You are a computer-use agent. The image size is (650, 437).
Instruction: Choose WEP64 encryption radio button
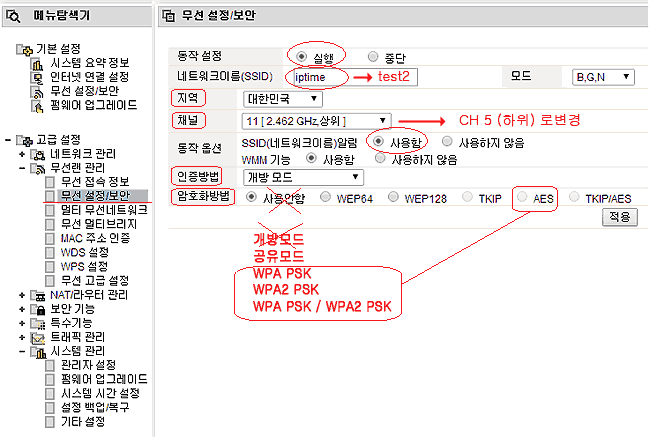point(325,197)
